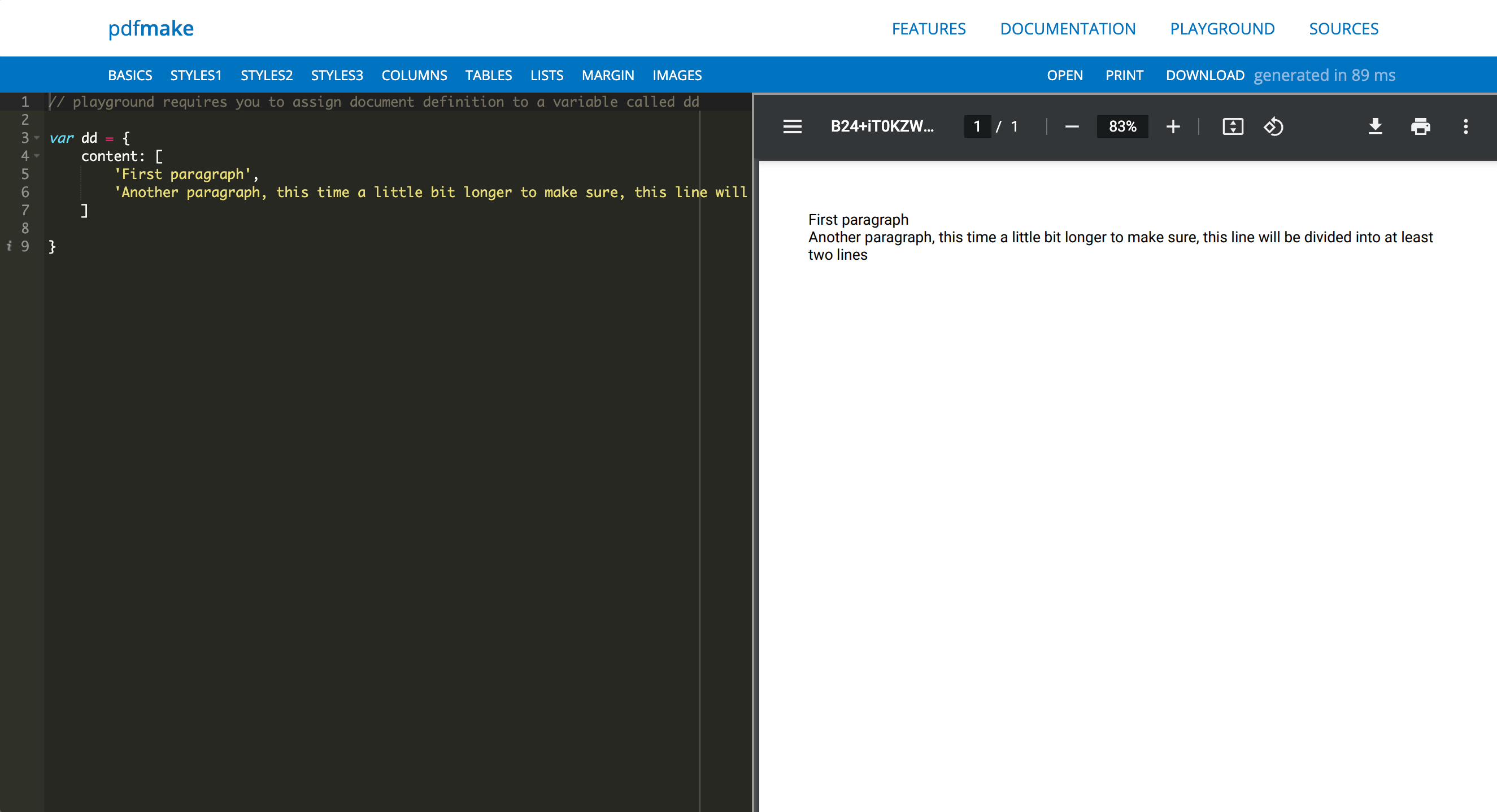Click the pdfmake logo
1497x812 pixels.
[151, 28]
